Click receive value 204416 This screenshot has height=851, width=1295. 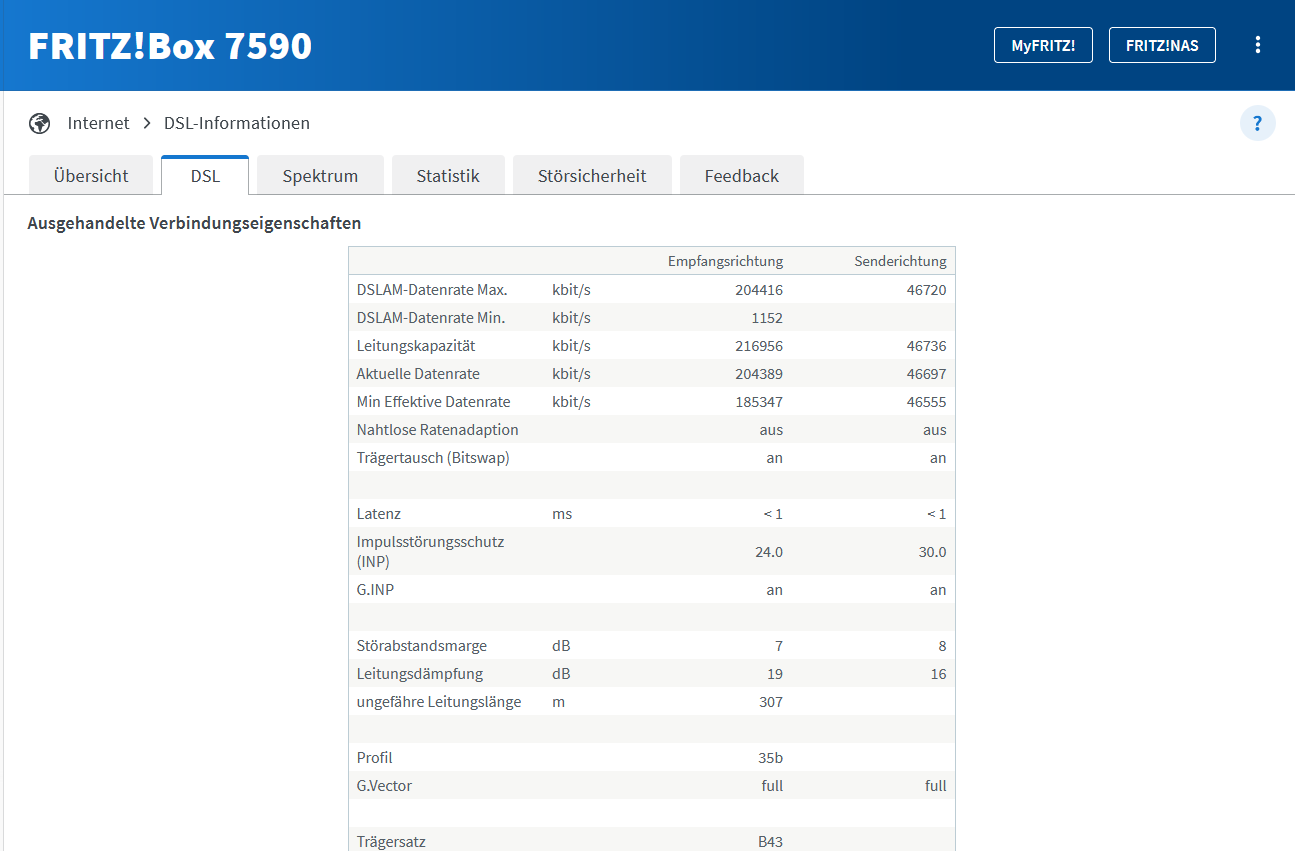coord(757,290)
